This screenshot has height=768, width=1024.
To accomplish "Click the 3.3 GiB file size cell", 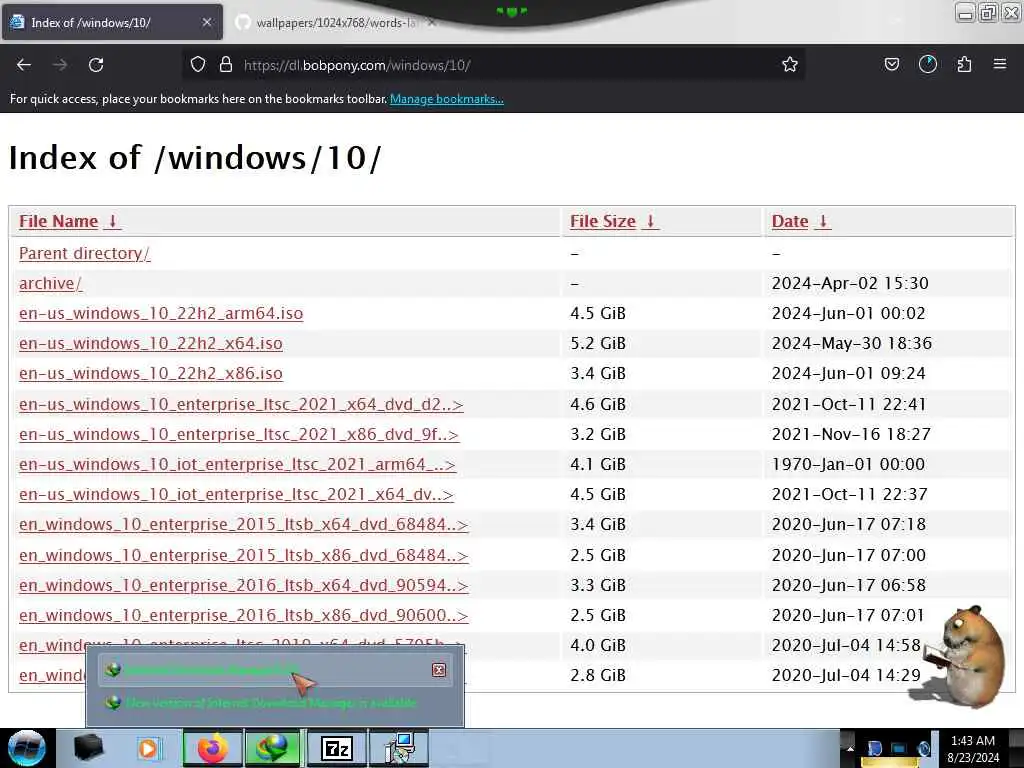I will (x=598, y=585).
